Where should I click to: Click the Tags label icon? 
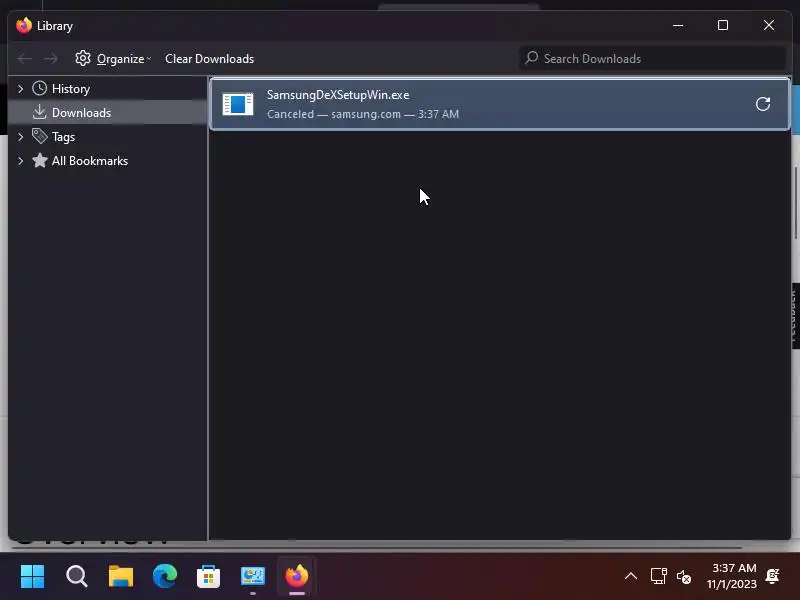click(x=39, y=136)
